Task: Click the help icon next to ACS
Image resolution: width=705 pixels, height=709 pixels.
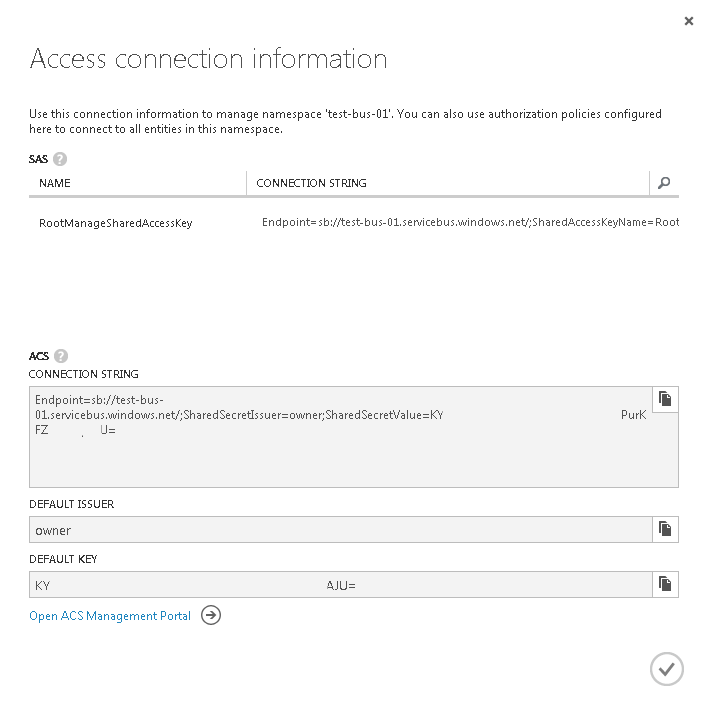Action: pos(61,356)
